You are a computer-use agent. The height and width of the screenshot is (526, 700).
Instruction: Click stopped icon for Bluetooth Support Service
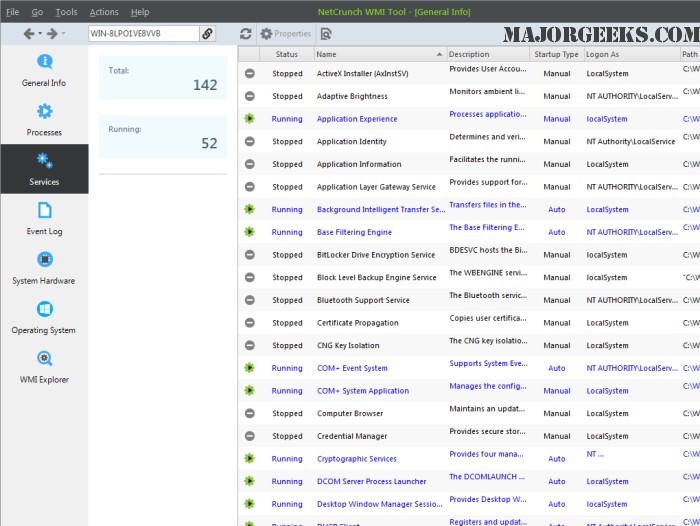click(250, 300)
